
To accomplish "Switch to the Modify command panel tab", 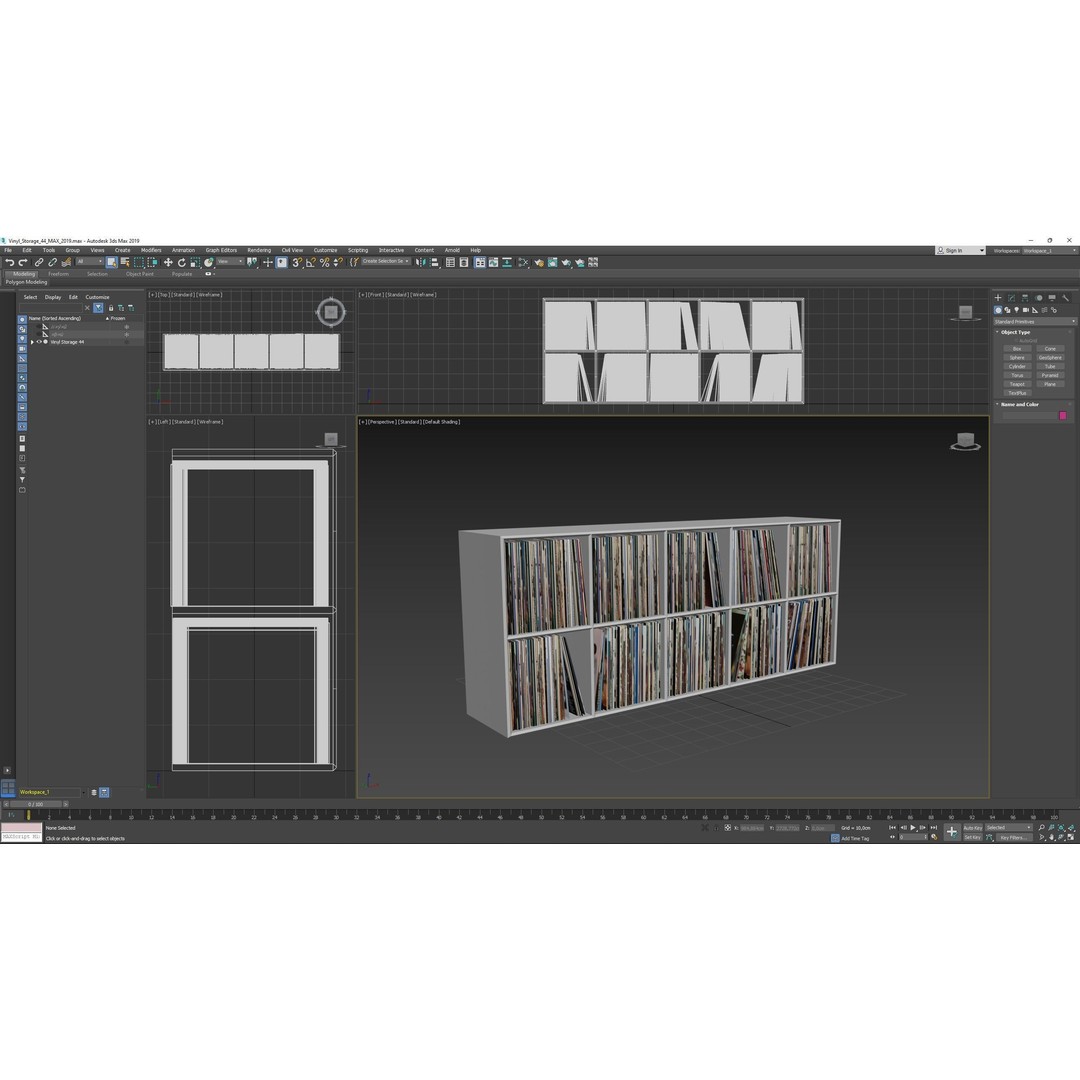I will tap(1011, 298).
